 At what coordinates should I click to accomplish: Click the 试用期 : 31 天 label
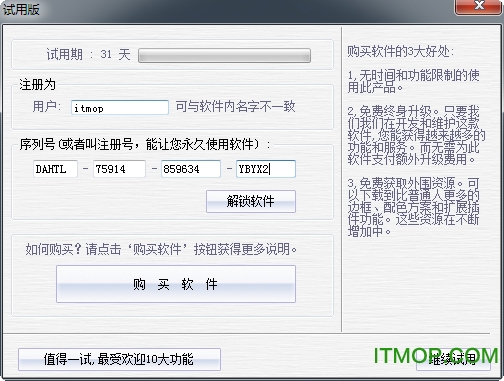tap(88, 54)
